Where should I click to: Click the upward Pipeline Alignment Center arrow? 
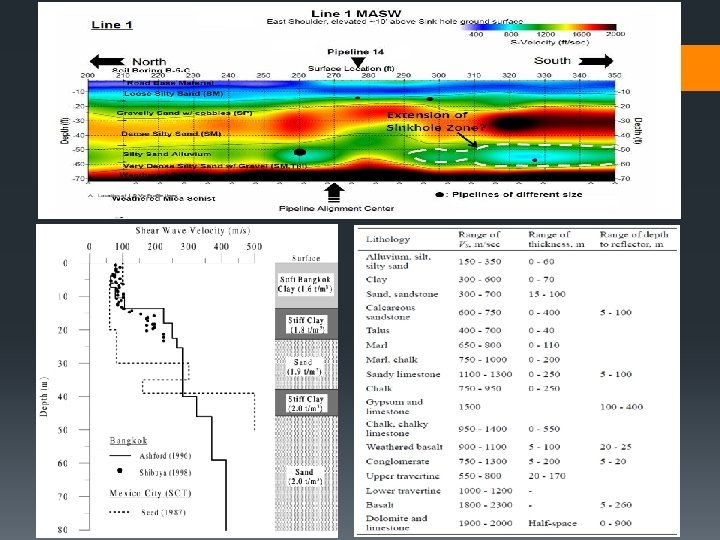point(334,193)
